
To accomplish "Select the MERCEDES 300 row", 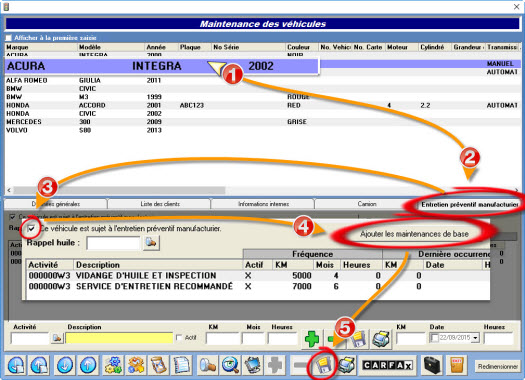I will 262,122.
